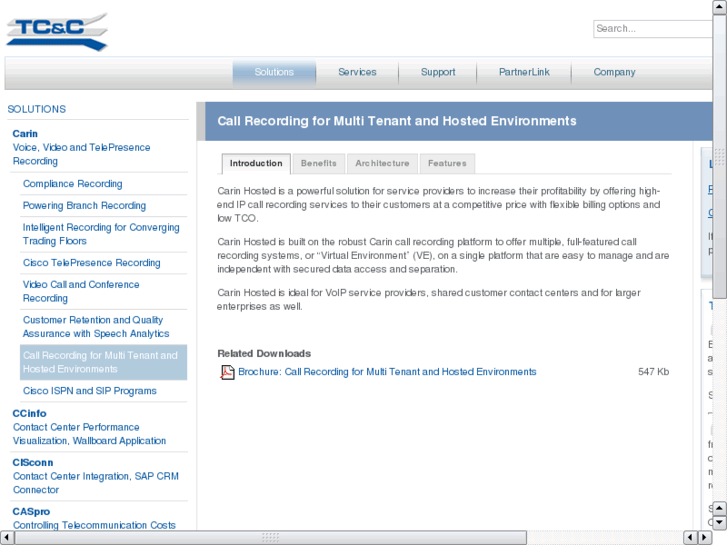This screenshot has height=545, width=727.
Task: Open the Support menu
Action: coord(438,72)
